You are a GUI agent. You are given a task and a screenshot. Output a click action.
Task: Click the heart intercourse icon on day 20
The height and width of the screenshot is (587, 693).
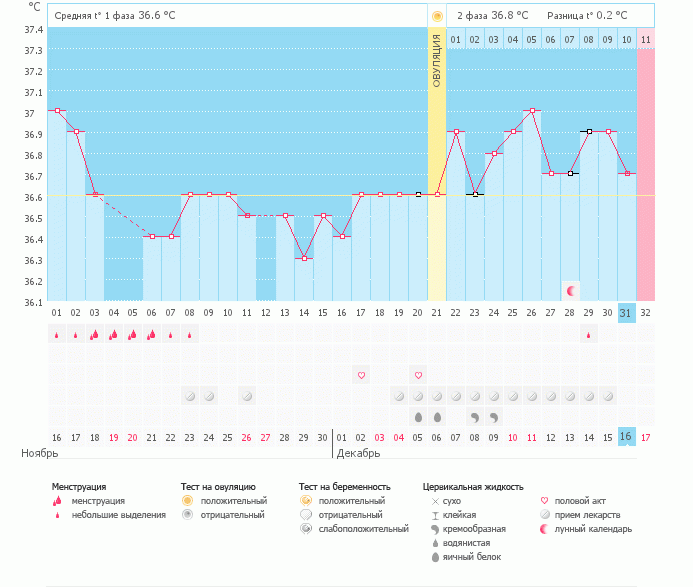(x=418, y=375)
